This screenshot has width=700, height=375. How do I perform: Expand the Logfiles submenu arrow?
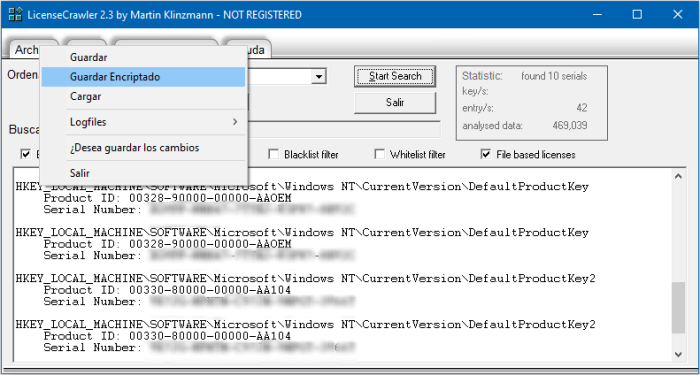tap(235, 122)
